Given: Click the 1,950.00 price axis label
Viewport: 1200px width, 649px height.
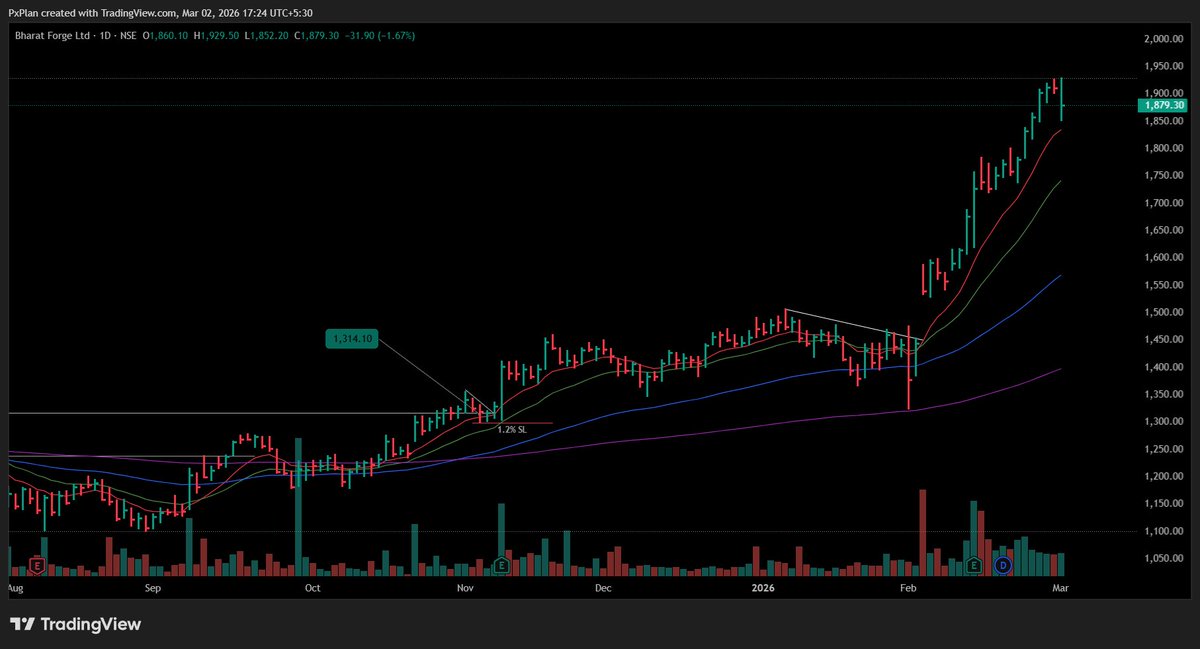Looking at the screenshot, I should 1164,66.
